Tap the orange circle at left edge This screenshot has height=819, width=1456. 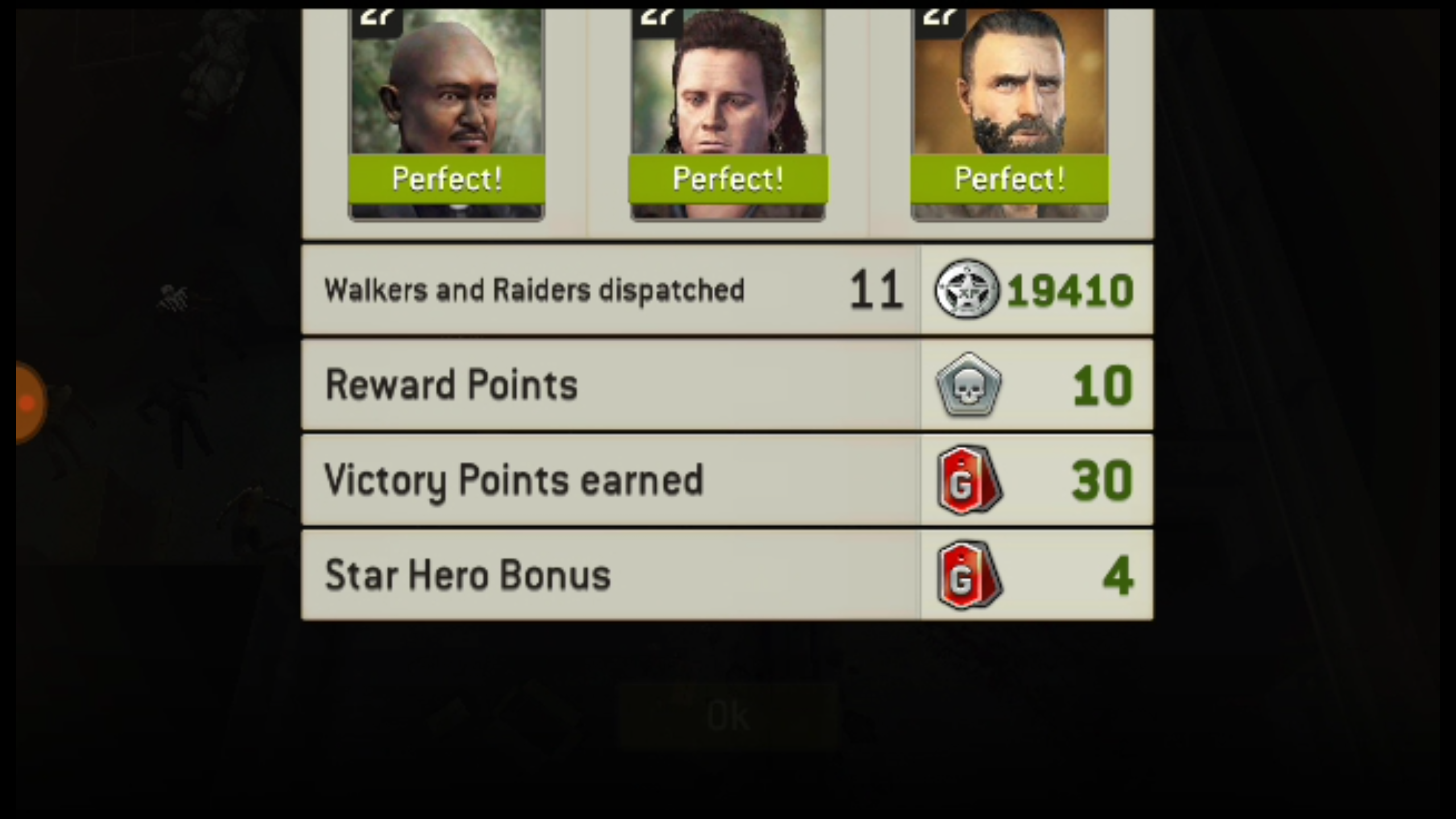[30, 403]
